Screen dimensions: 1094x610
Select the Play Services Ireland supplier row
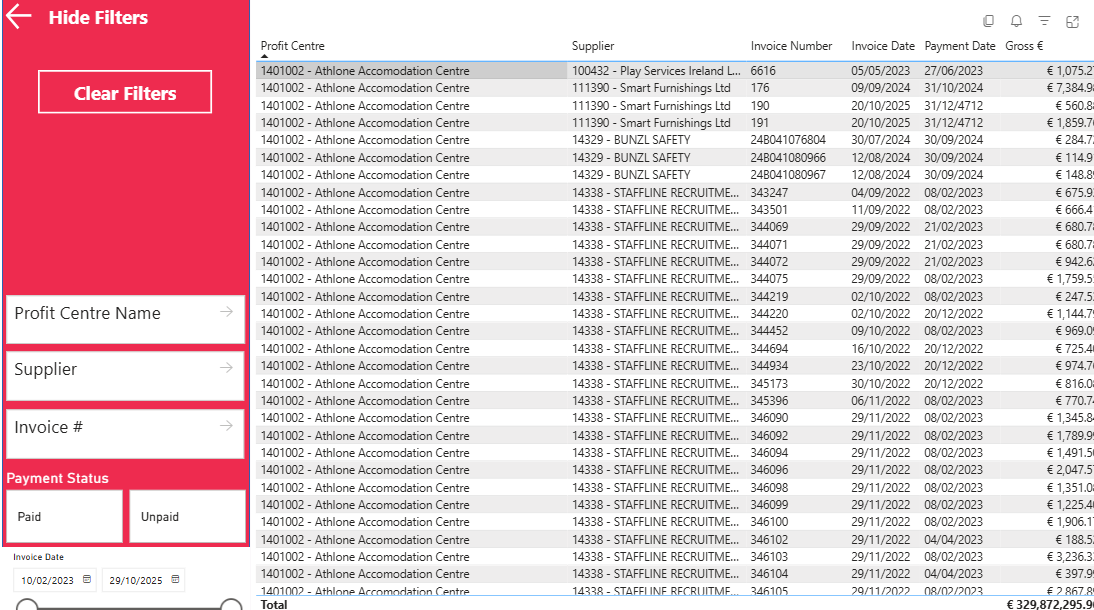[656, 71]
